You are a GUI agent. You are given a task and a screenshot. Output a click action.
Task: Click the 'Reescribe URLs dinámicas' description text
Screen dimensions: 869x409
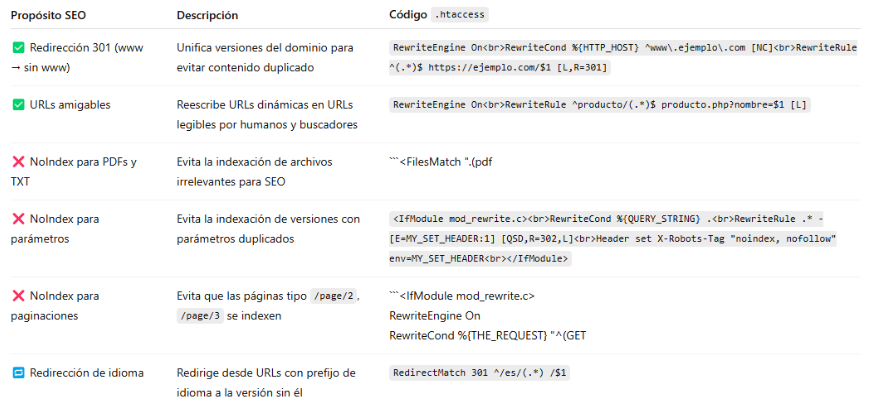(266, 114)
